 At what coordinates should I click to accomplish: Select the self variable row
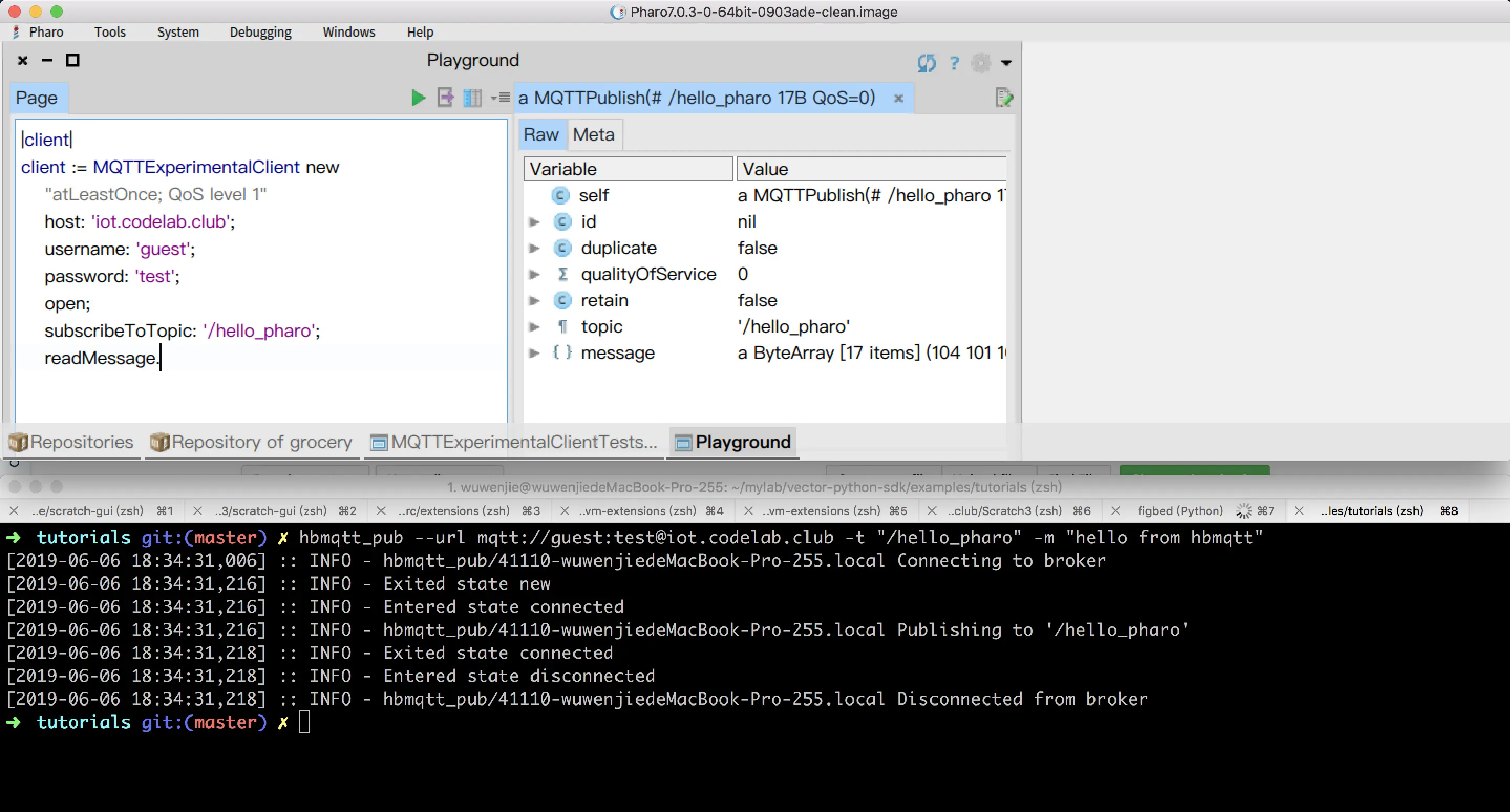click(593, 196)
